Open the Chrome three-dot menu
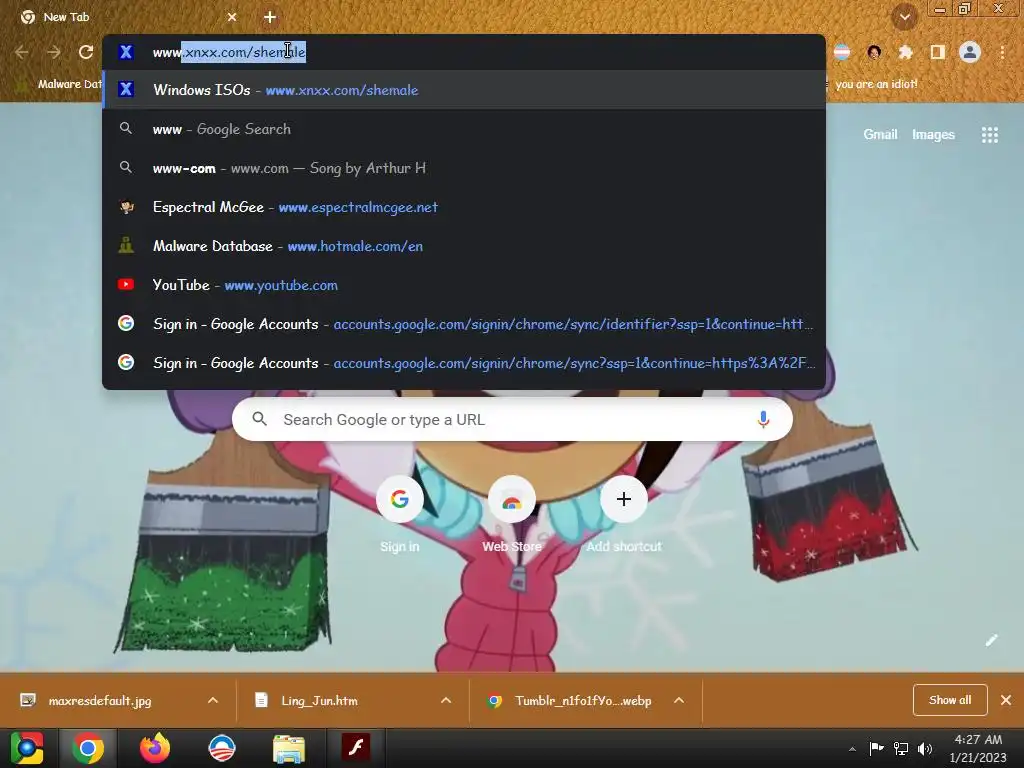Viewport: 1024px width, 768px height. coord(1002,52)
